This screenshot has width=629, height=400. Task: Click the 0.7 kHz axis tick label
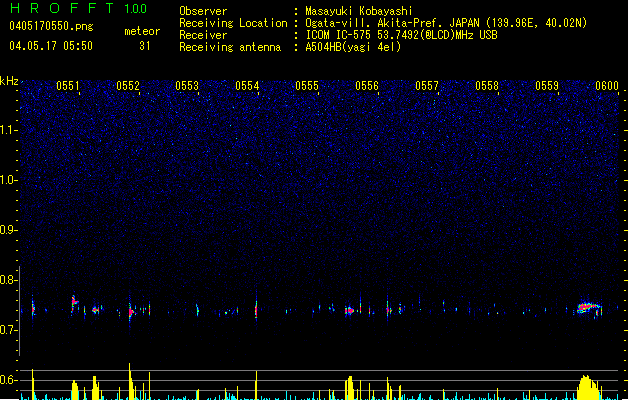click(x=8, y=330)
